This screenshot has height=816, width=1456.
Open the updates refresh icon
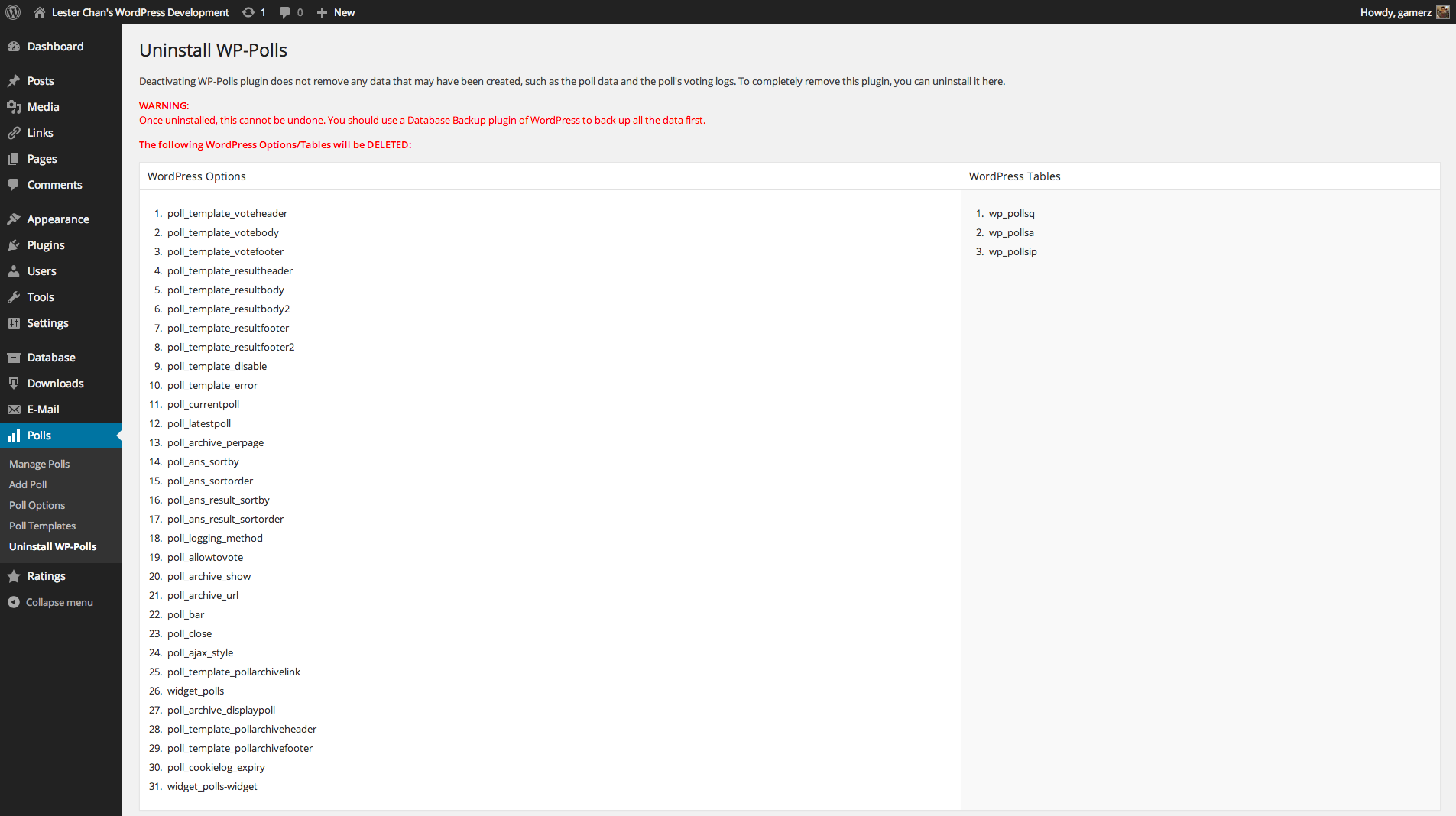tap(248, 12)
